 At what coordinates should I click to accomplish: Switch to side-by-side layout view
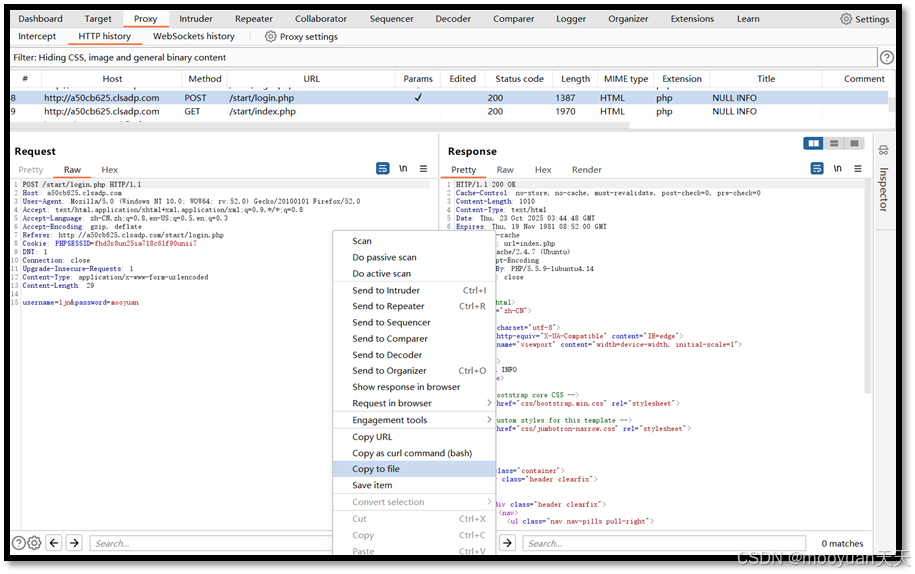[x=813, y=143]
